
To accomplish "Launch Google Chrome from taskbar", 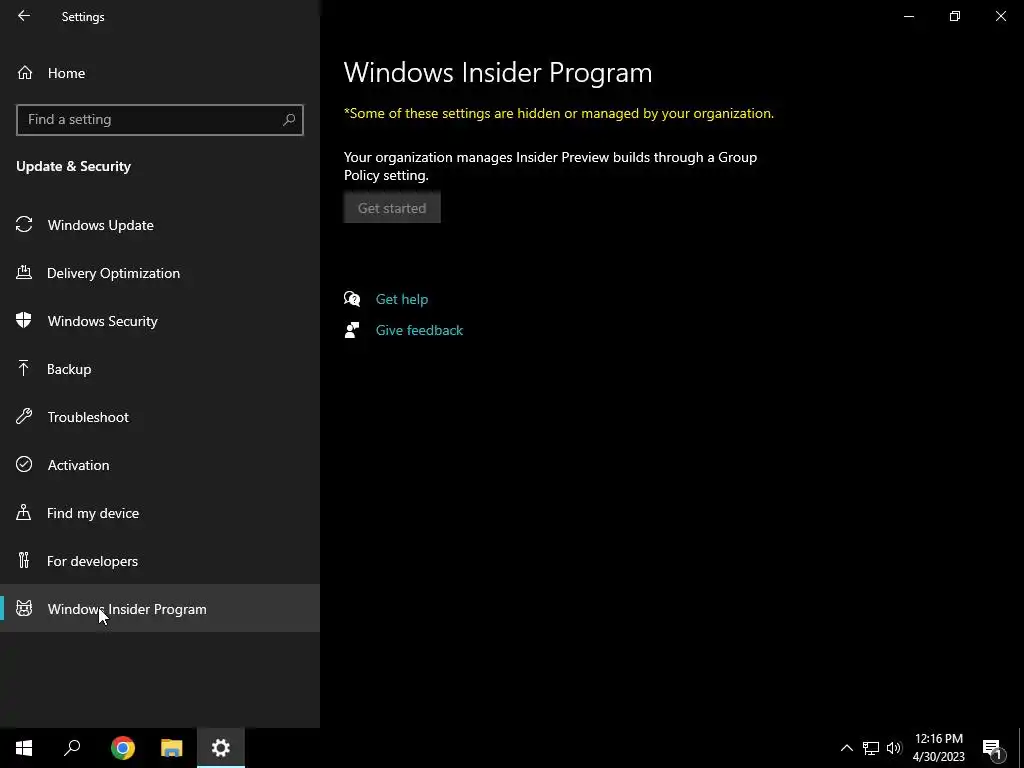I will [123, 748].
